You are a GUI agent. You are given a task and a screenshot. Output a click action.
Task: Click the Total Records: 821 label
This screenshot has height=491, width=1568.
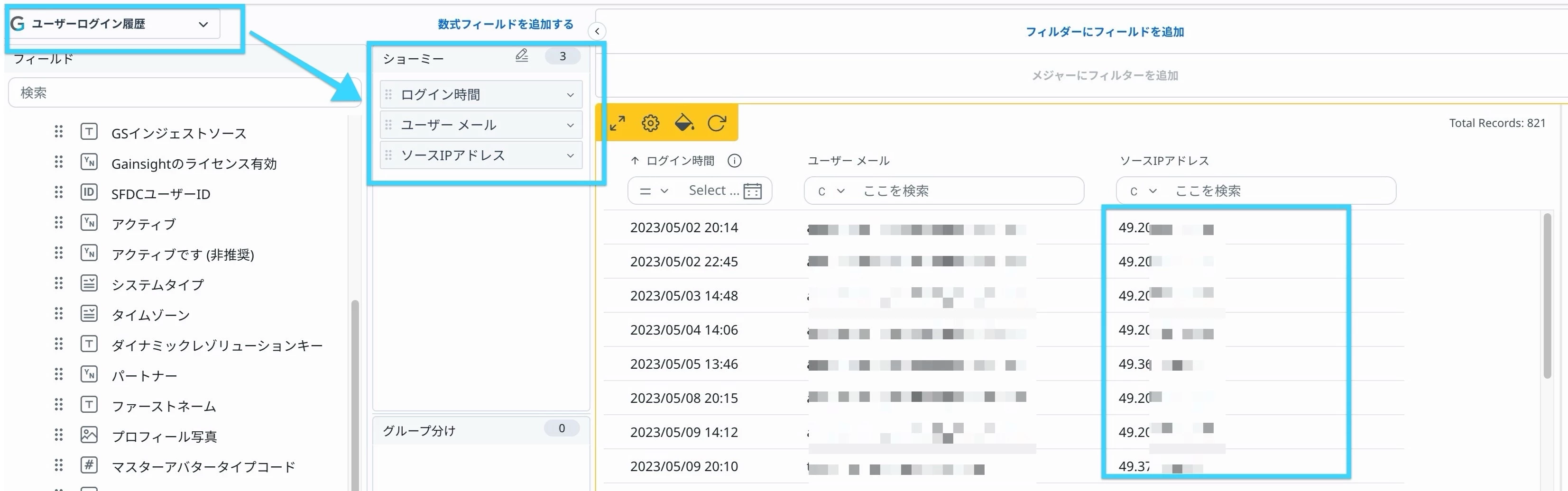[x=1497, y=124]
